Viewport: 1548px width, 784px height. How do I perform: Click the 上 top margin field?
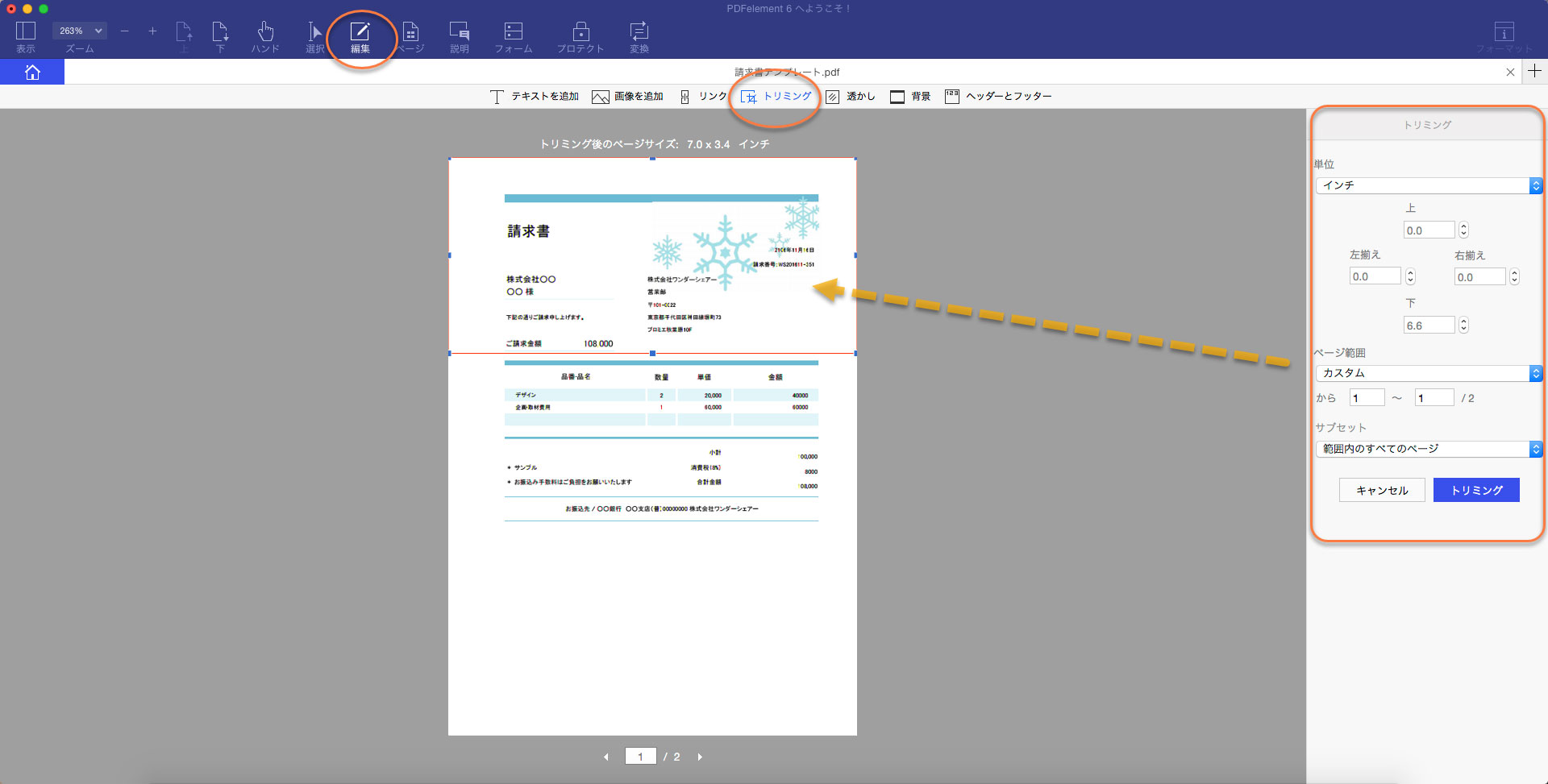click(x=1429, y=230)
